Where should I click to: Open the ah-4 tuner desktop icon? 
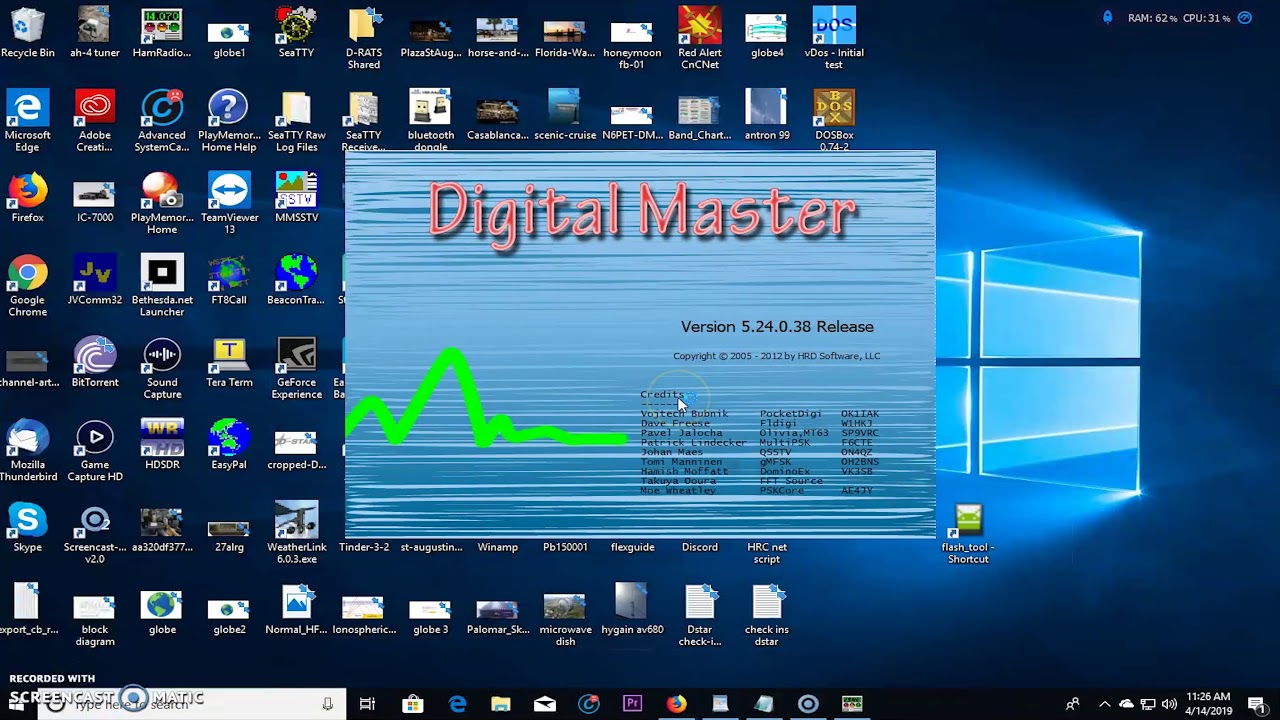(x=94, y=33)
